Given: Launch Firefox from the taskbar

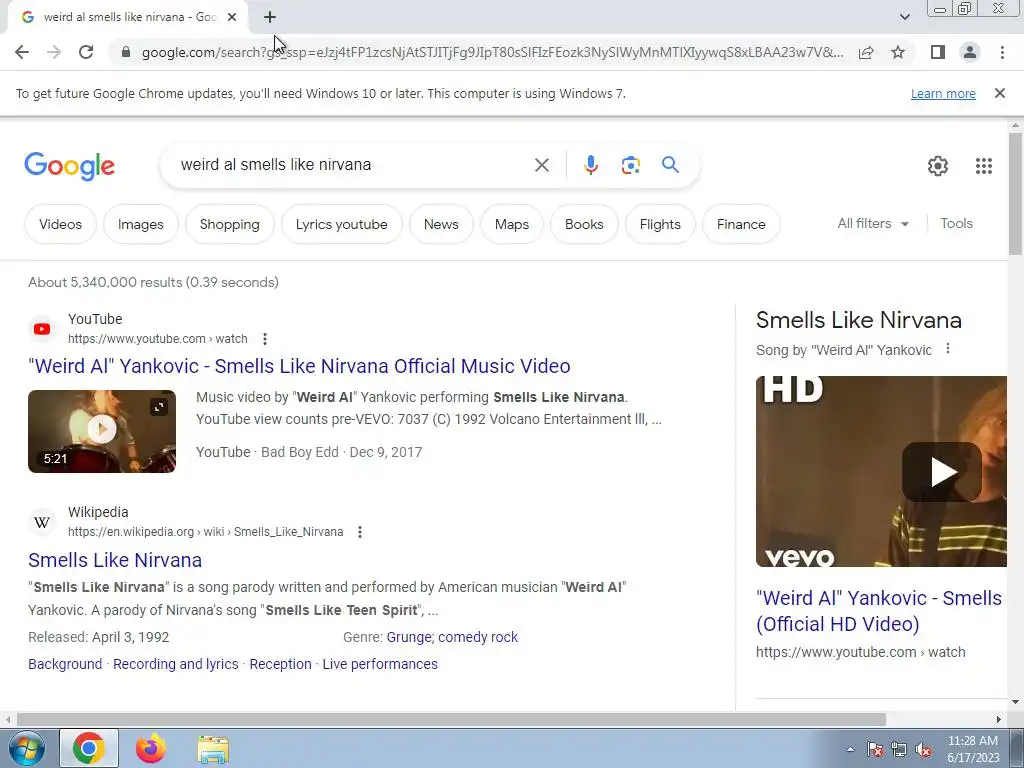Looking at the screenshot, I should point(151,748).
